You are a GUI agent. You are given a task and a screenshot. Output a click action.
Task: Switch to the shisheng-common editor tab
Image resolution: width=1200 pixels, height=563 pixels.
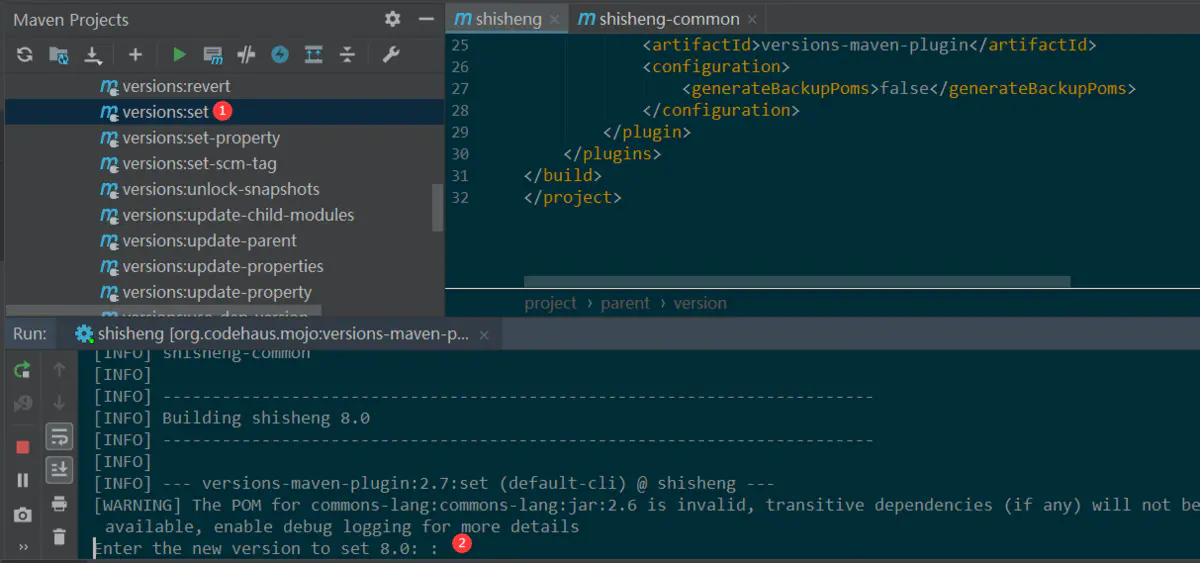pyautogui.click(x=658, y=19)
